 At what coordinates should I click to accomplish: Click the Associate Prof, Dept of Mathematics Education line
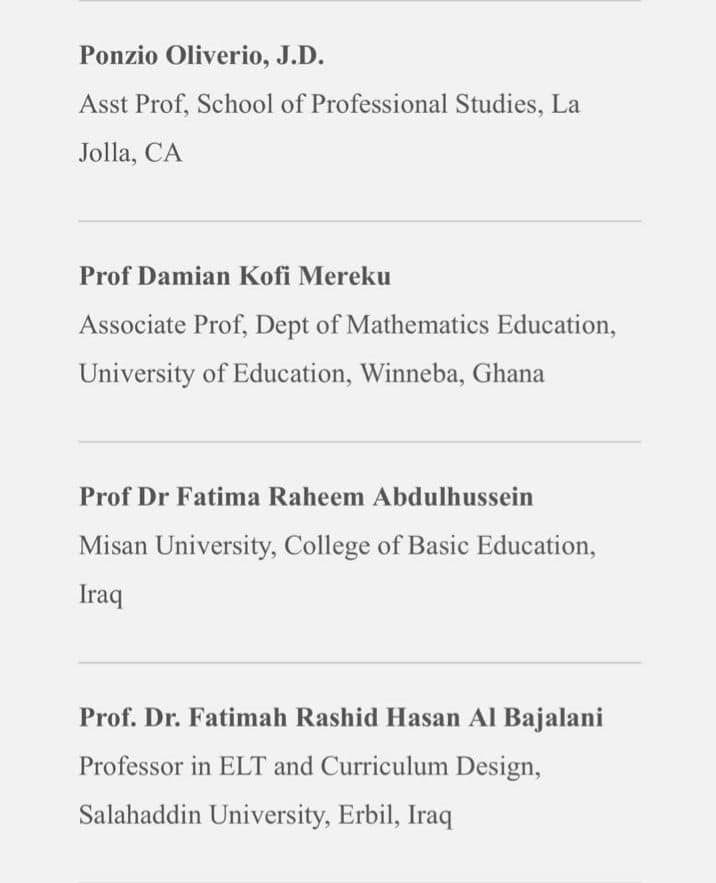click(347, 325)
